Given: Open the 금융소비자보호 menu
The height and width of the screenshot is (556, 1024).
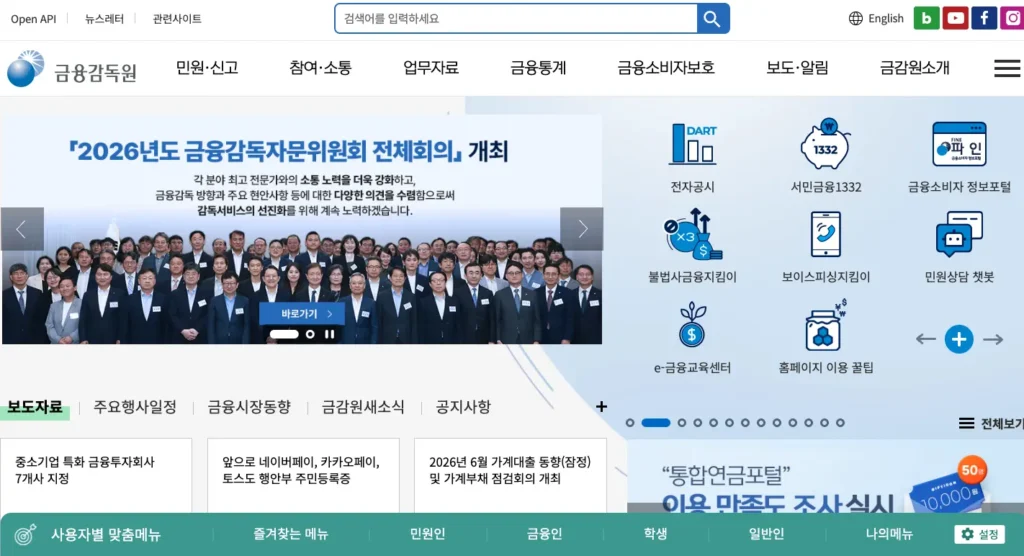Looking at the screenshot, I should pyautogui.click(x=666, y=67).
